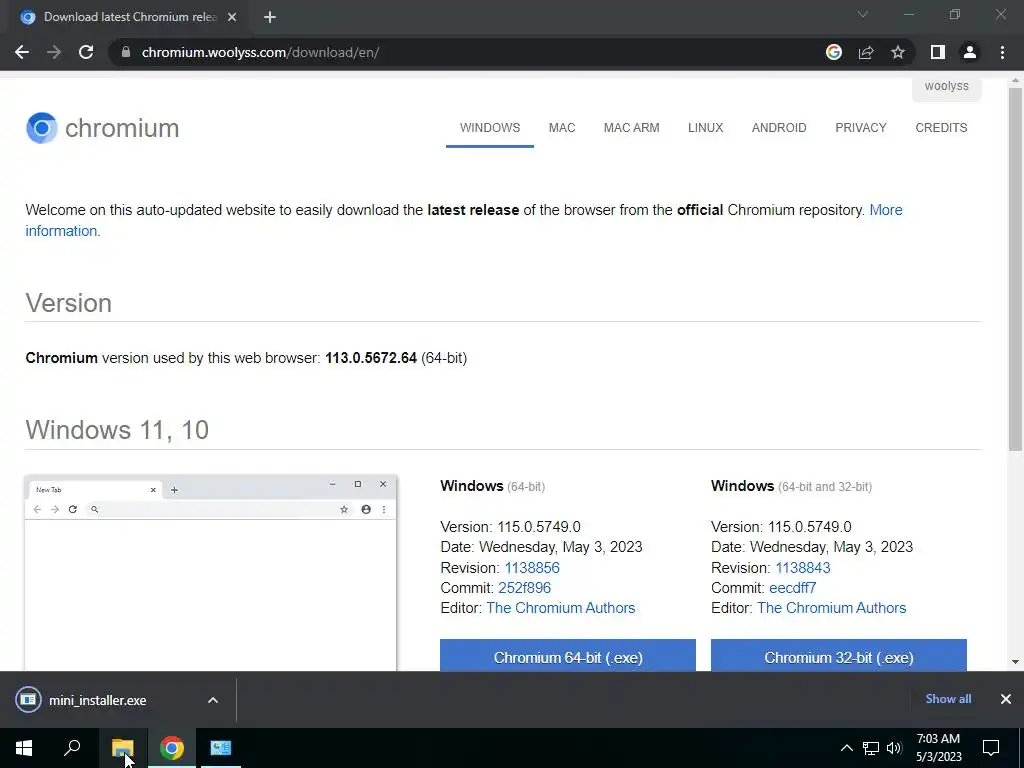Open File Explorer from taskbar
The width and height of the screenshot is (1024, 768).
pyautogui.click(x=123, y=748)
